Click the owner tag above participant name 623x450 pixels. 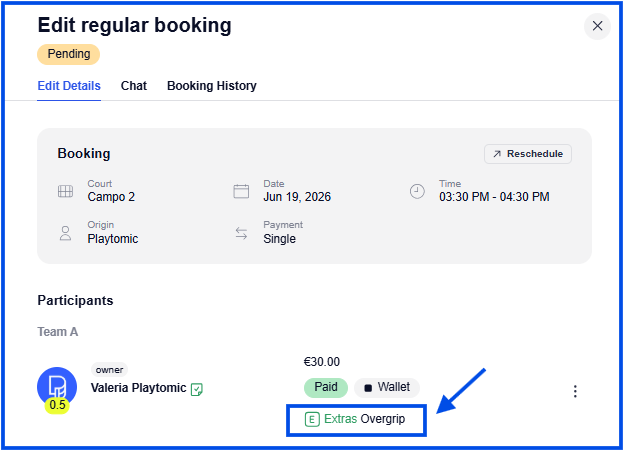(x=109, y=370)
